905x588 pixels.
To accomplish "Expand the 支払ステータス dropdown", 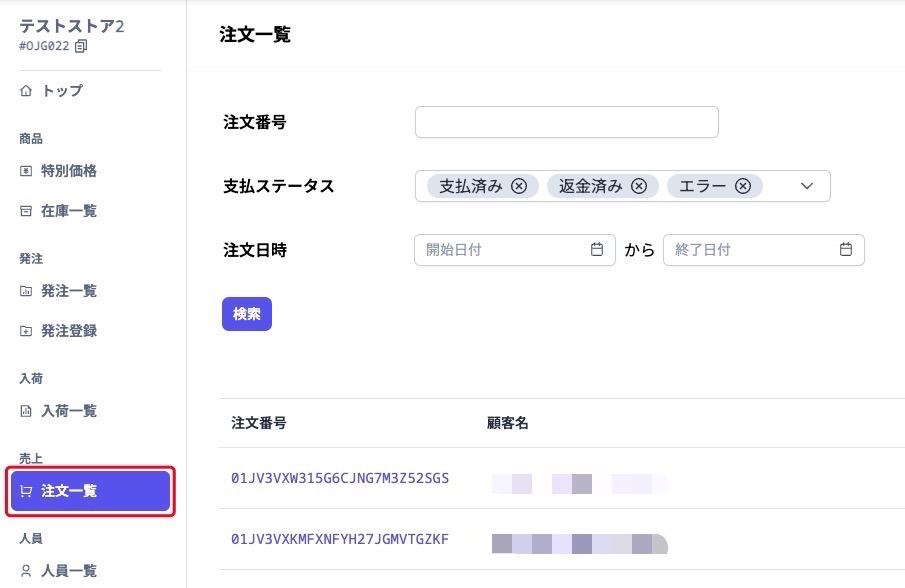I will (806, 185).
